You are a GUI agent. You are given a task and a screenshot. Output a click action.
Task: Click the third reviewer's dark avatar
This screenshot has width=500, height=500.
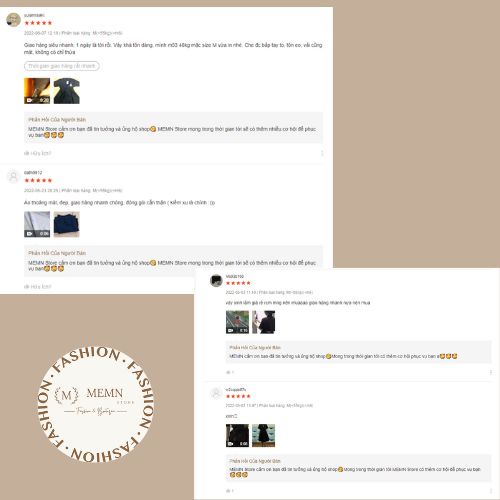(216, 280)
